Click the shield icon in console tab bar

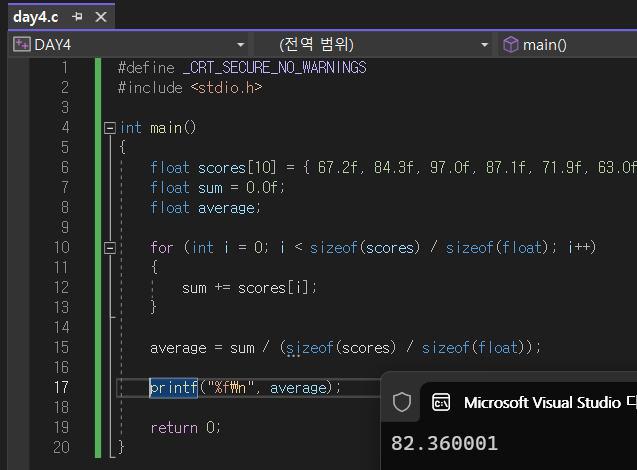point(402,402)
